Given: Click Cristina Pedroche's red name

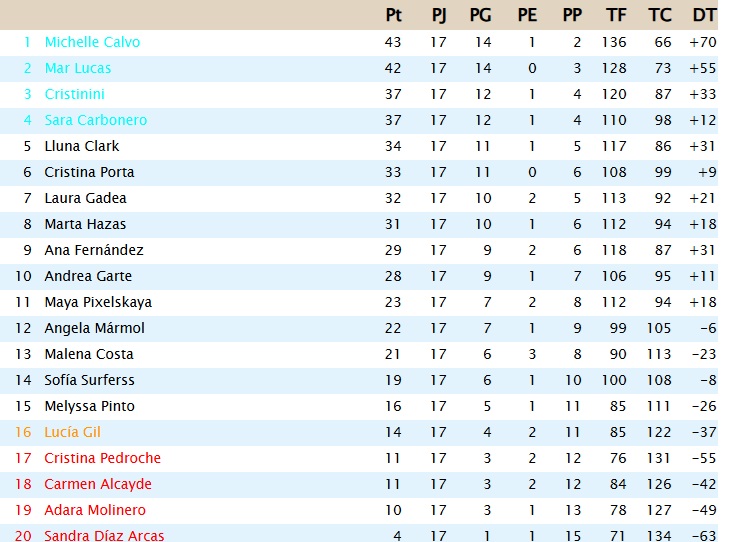Looking at the screenshot, I should tap(102, 458).
